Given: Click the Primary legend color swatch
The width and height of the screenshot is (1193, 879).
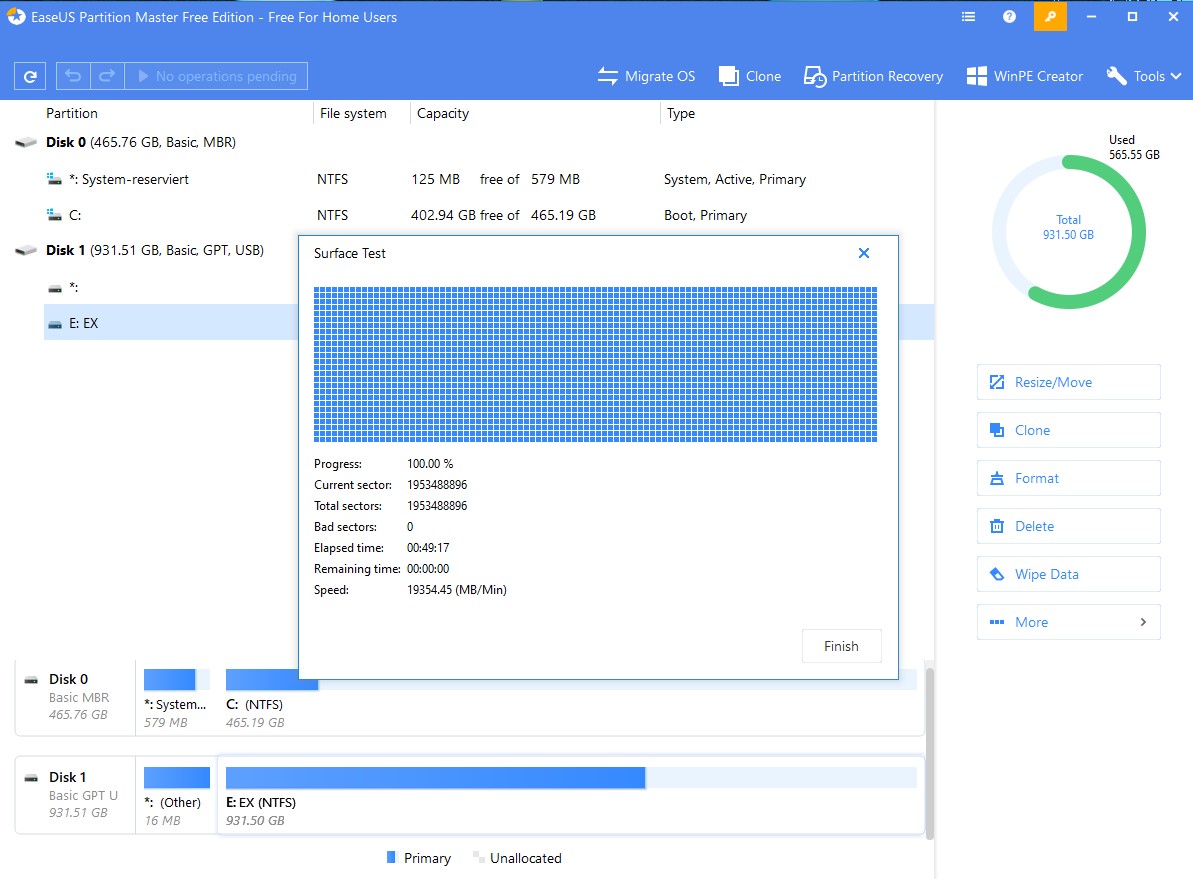Looking at the screenshot, I should 391,857.
